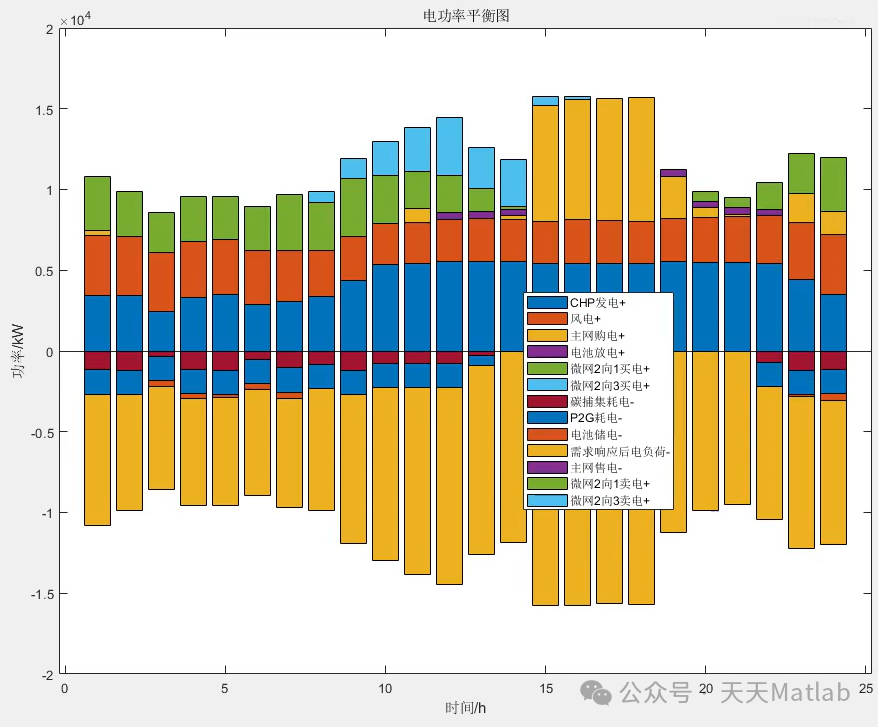Select the 主网售电- legend color swatch
The width and height of the screenshot is (878, 727).
(547, 468)
